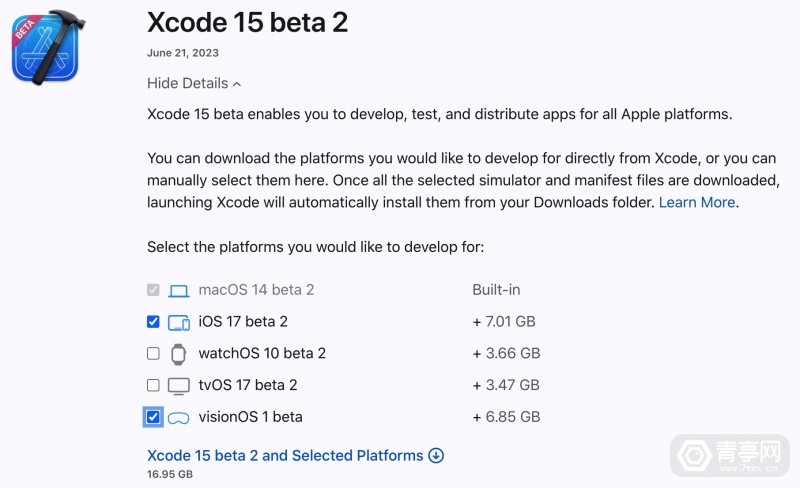Click the Xcode 15 beta 2 title
The image size is (800, 488).
pyautogui.click(x=247, y=22)
